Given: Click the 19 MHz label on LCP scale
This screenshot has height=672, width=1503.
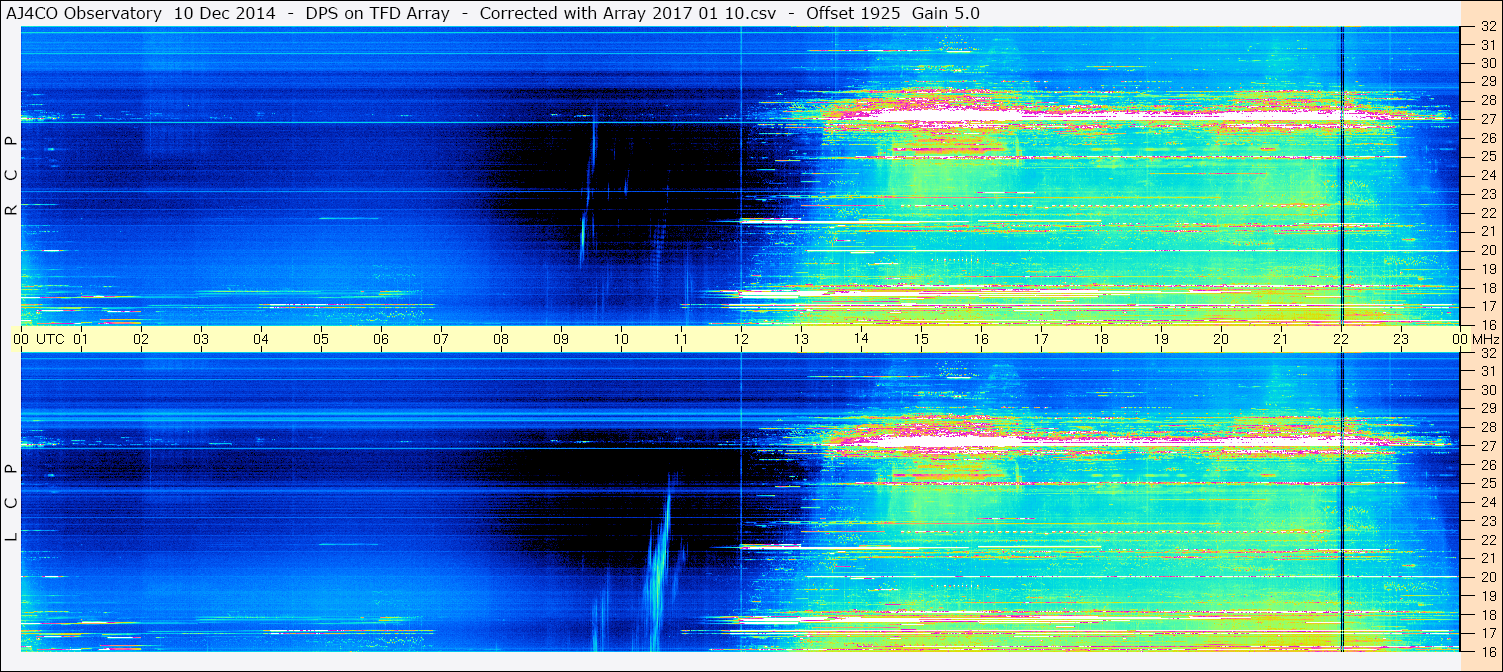Looking at the screenshot, I should (x=1488, y=595).
